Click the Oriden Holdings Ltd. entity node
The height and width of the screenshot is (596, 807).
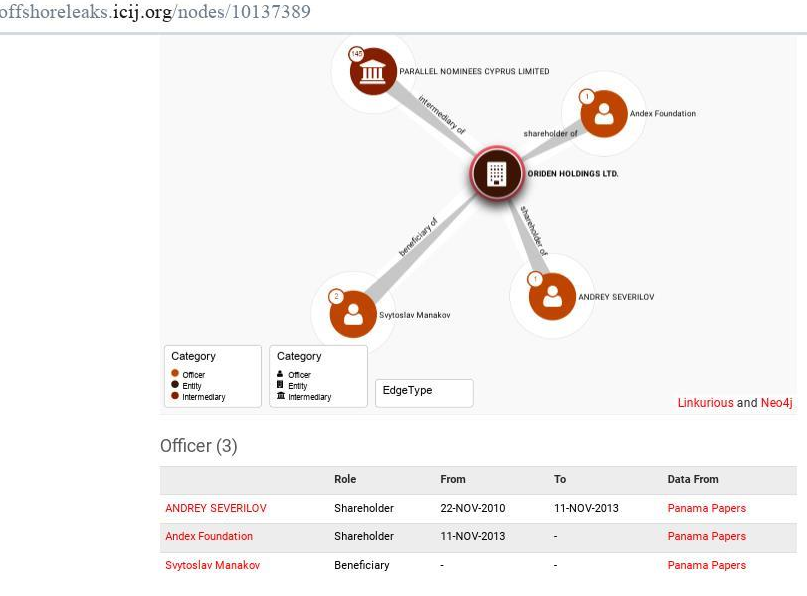(497, 173)
